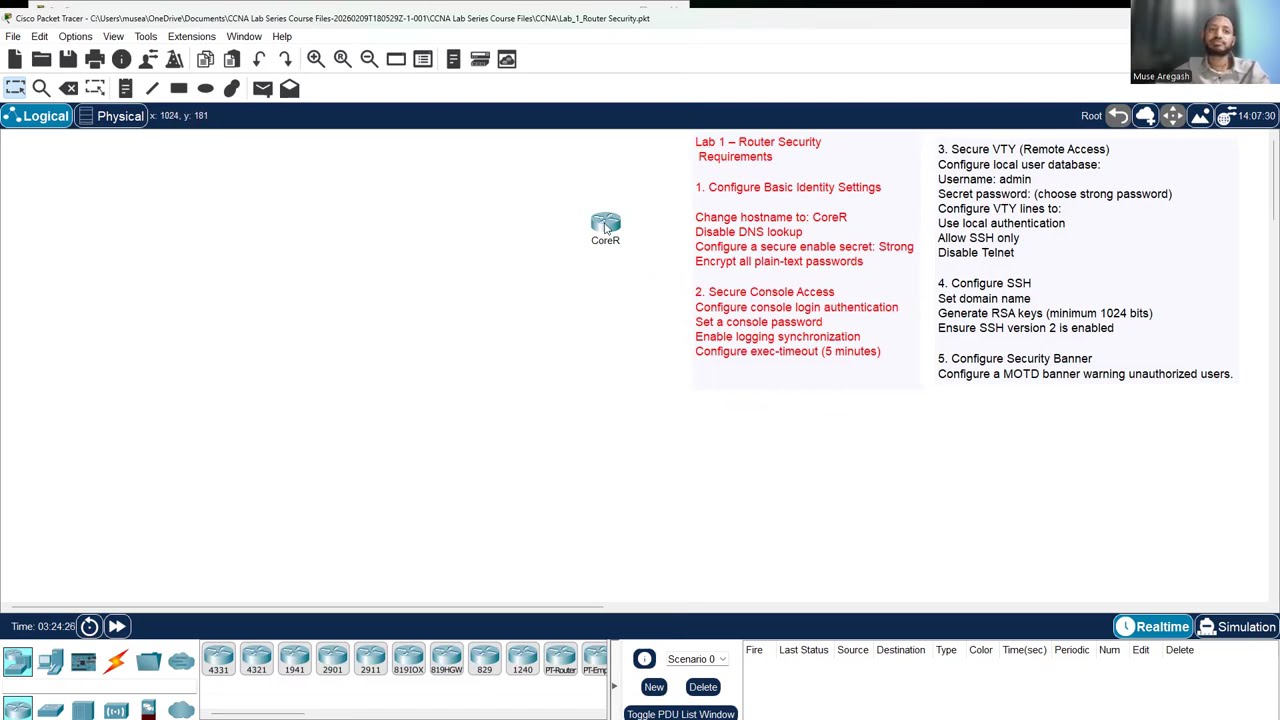This screenshot has height=720, width=1280.
Task: Click Power Cycle Devices button
Action: click(89, 626)
